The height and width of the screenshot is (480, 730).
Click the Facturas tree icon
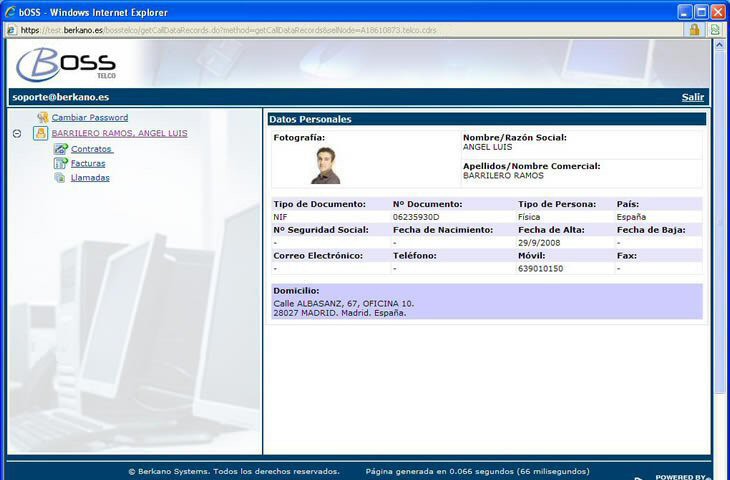coord(60,163)
